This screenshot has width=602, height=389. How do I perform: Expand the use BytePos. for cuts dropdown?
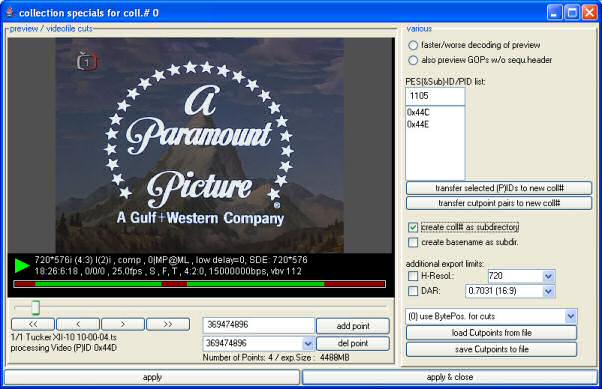pos(571,316)
